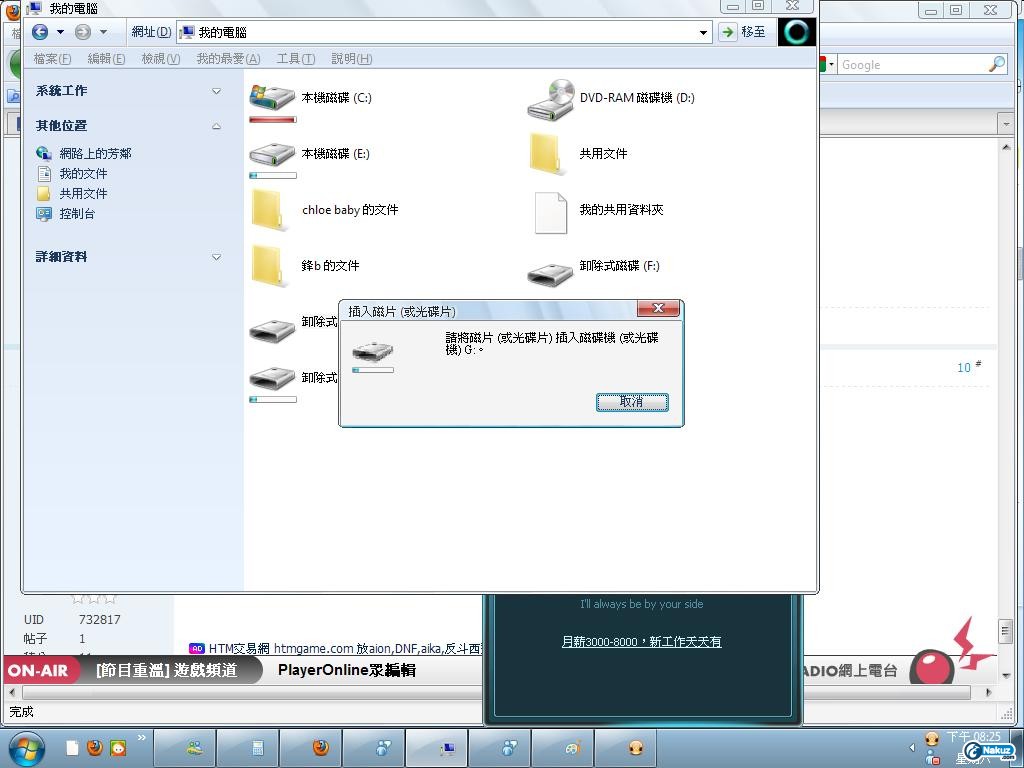
Task: Click the 移至 go button
Action: click(x=743, y=32)
